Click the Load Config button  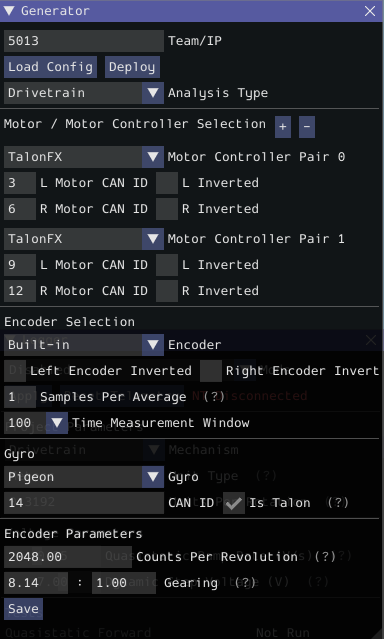tap(50, 67)
